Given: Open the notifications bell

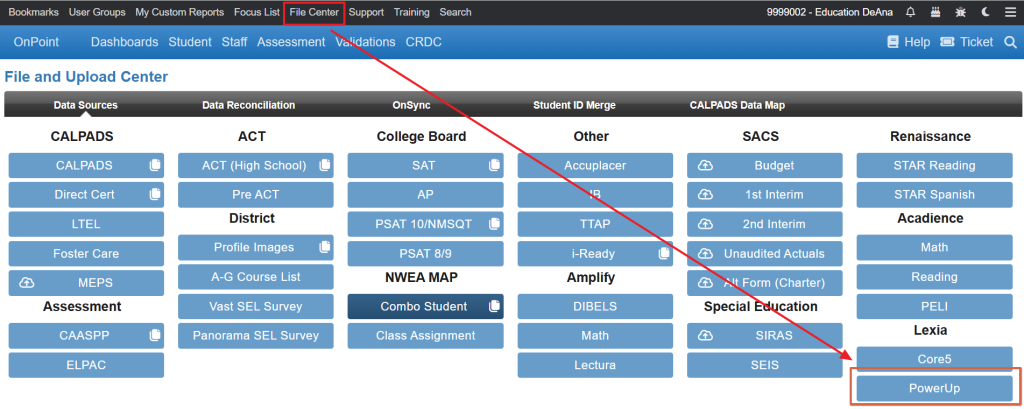Looking at the screenshot, I should 910,13.
